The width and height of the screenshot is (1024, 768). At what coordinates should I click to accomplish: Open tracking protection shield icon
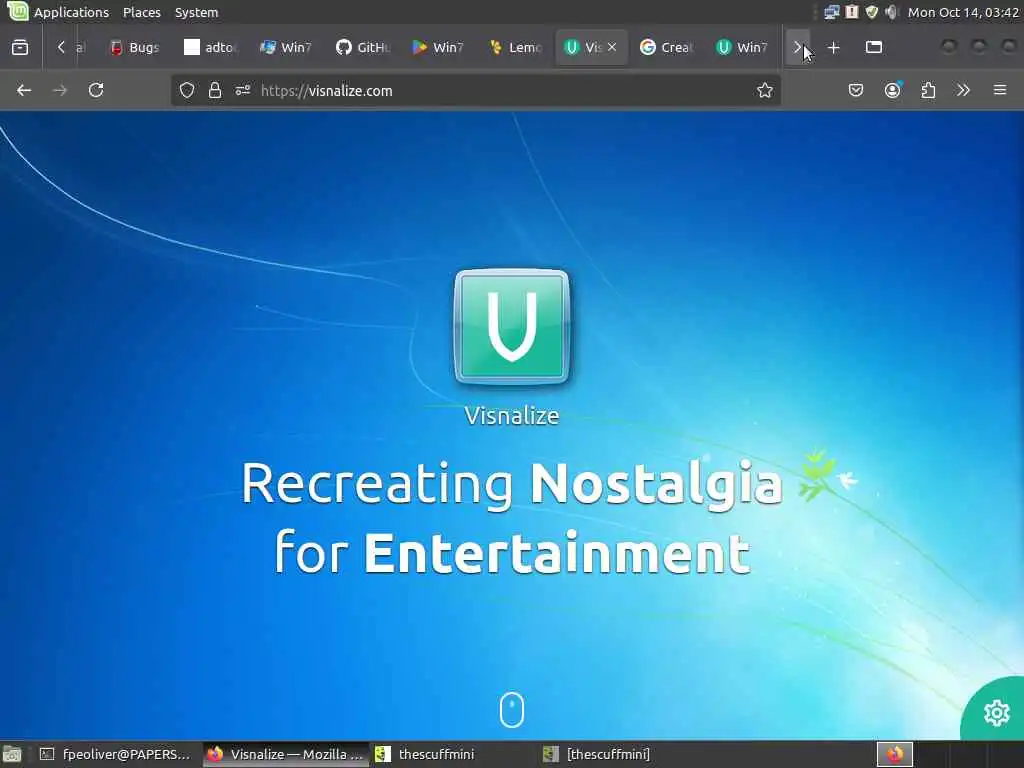click(187, 90)
